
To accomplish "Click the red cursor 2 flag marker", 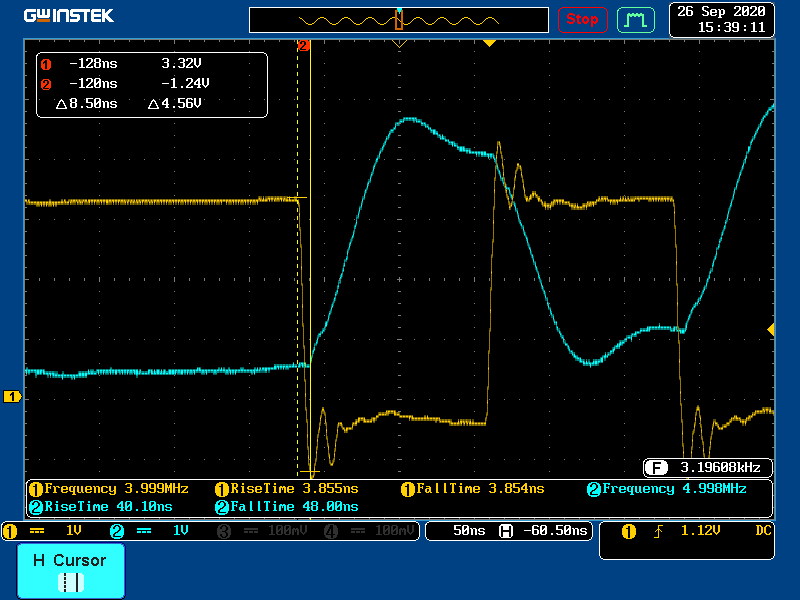I will coord(303,45).
